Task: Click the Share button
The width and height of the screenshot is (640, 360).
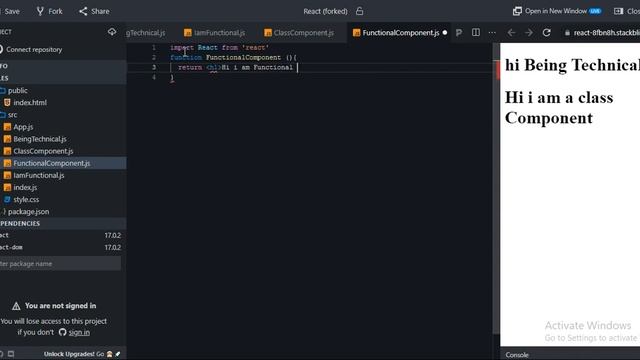Action: tap(94, 11)
